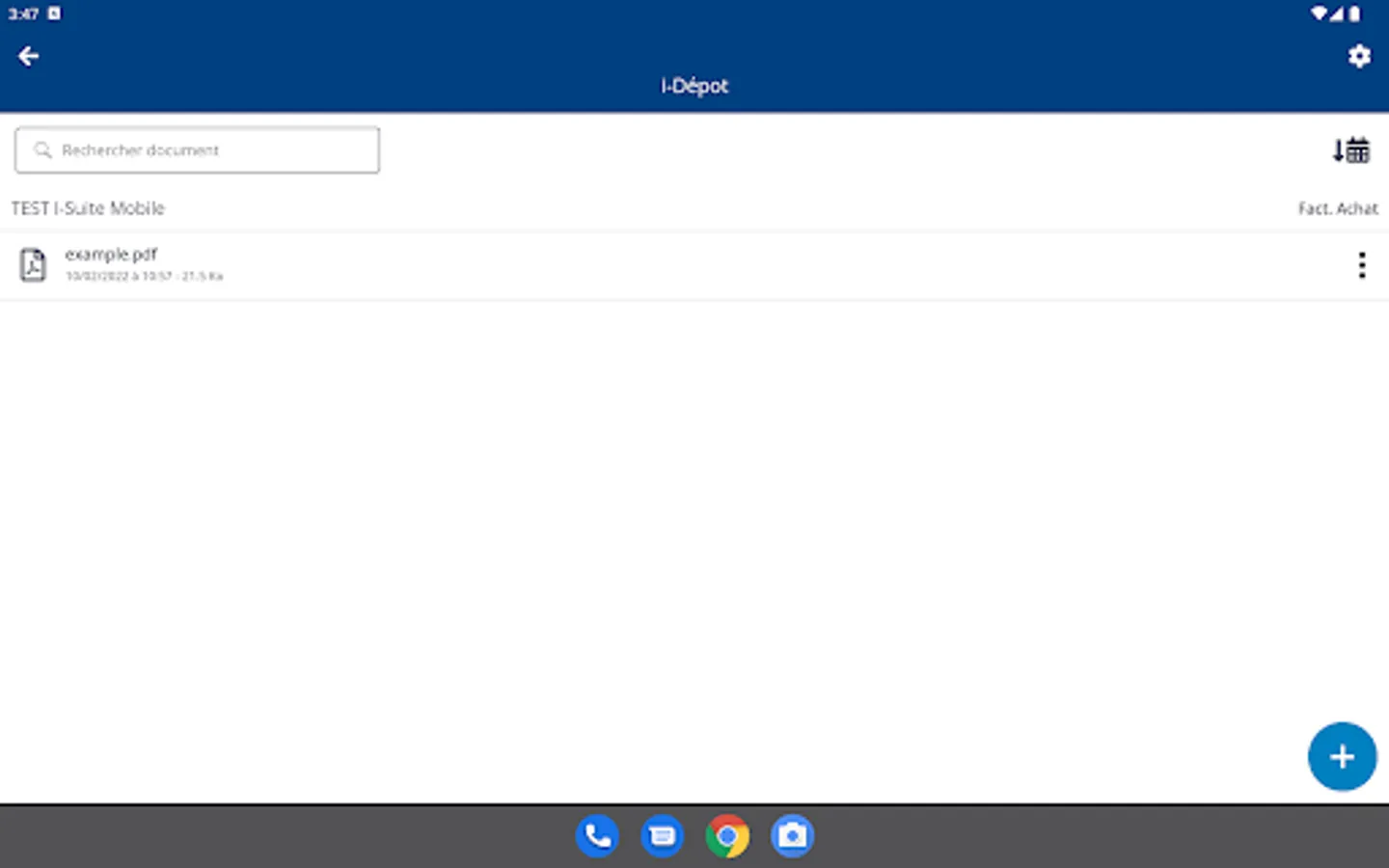
Task: Focus the Rechercher document search field
Action: (x=198, y=150)
